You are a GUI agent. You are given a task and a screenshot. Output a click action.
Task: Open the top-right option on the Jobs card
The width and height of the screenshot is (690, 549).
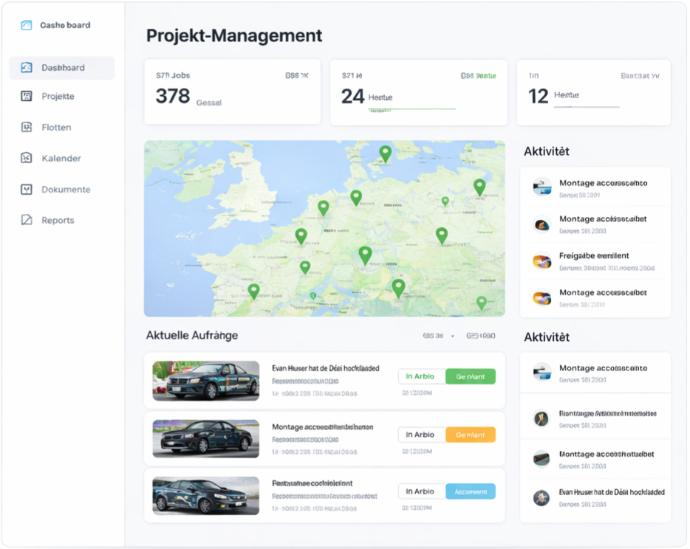(x=297, y=75)
